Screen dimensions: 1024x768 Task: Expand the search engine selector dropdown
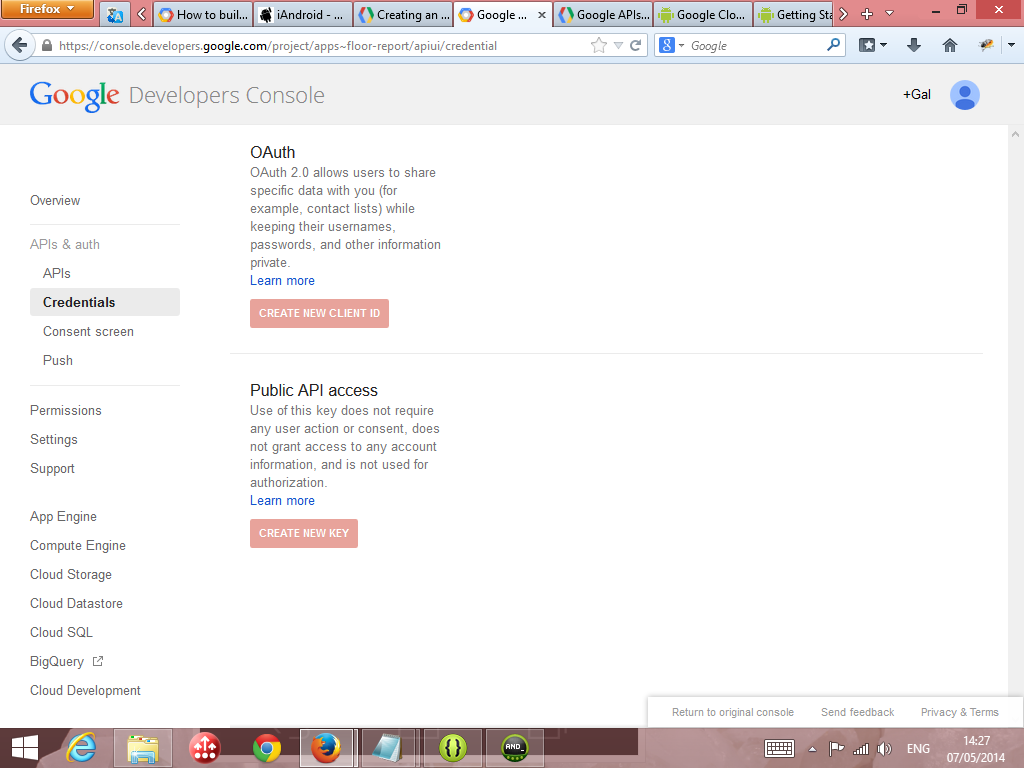coord(671,46)
